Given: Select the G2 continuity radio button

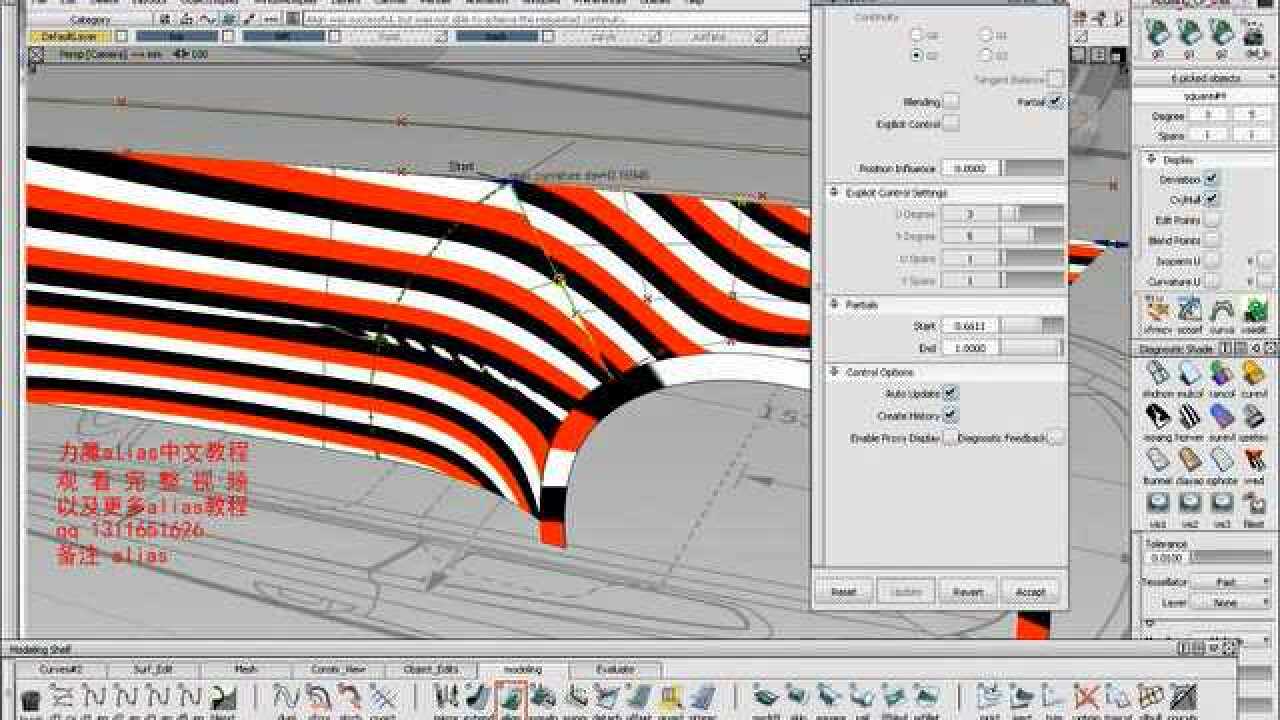Looking at the screenshot, I should point(916,56).
